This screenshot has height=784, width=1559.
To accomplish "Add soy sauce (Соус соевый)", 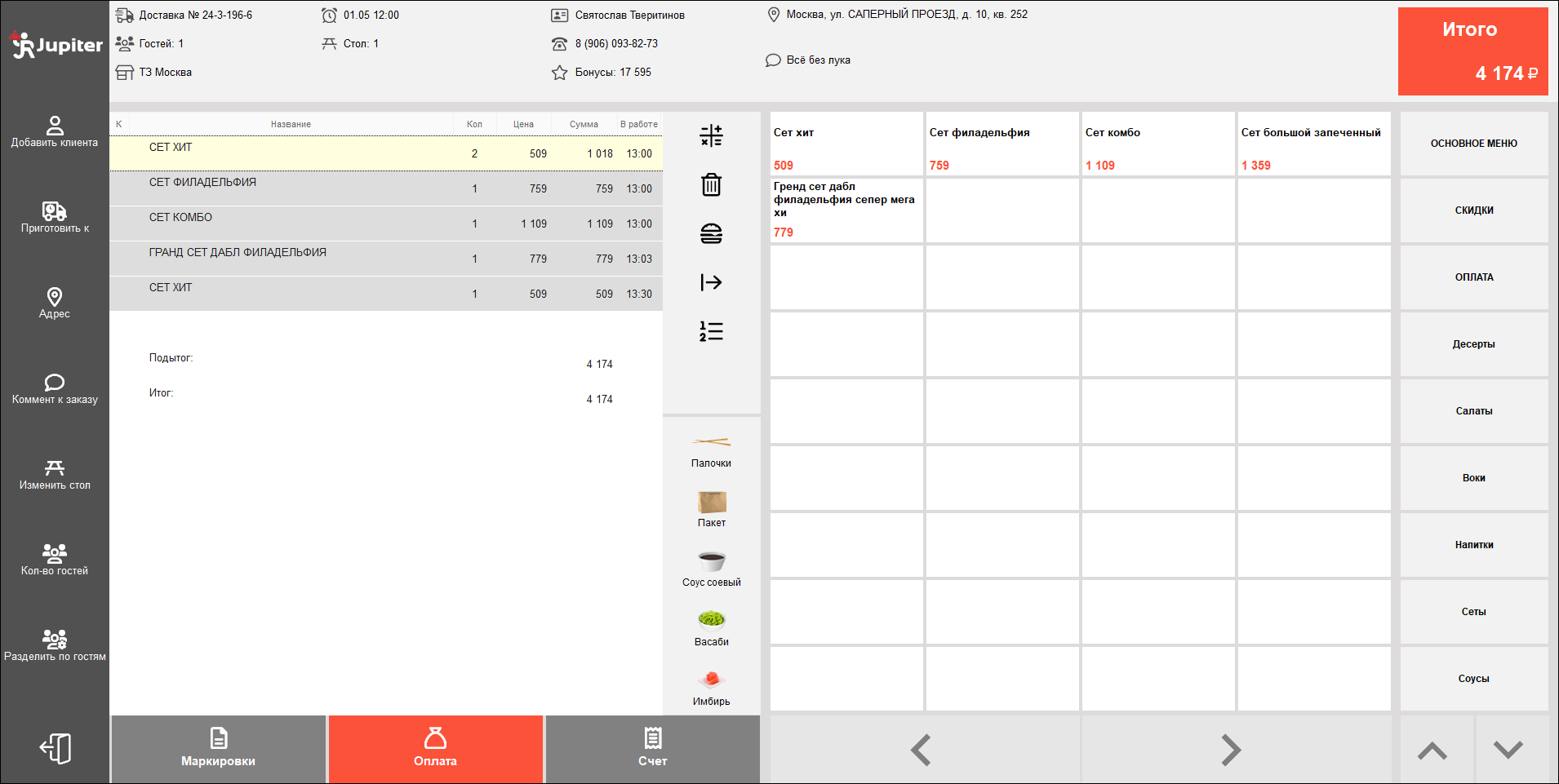I will [712, 569].
